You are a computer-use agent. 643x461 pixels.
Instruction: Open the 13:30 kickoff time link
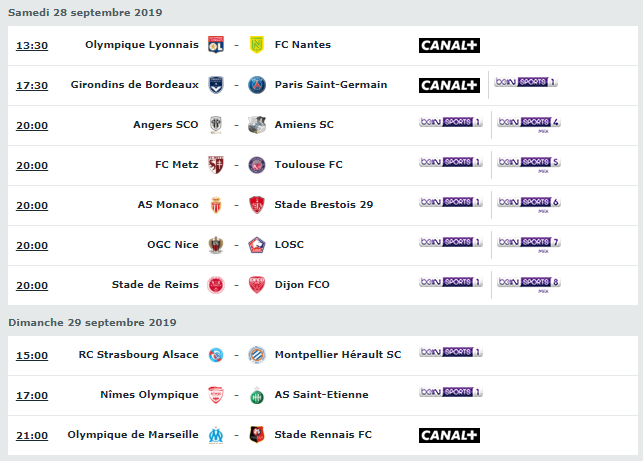click(32, 46)
